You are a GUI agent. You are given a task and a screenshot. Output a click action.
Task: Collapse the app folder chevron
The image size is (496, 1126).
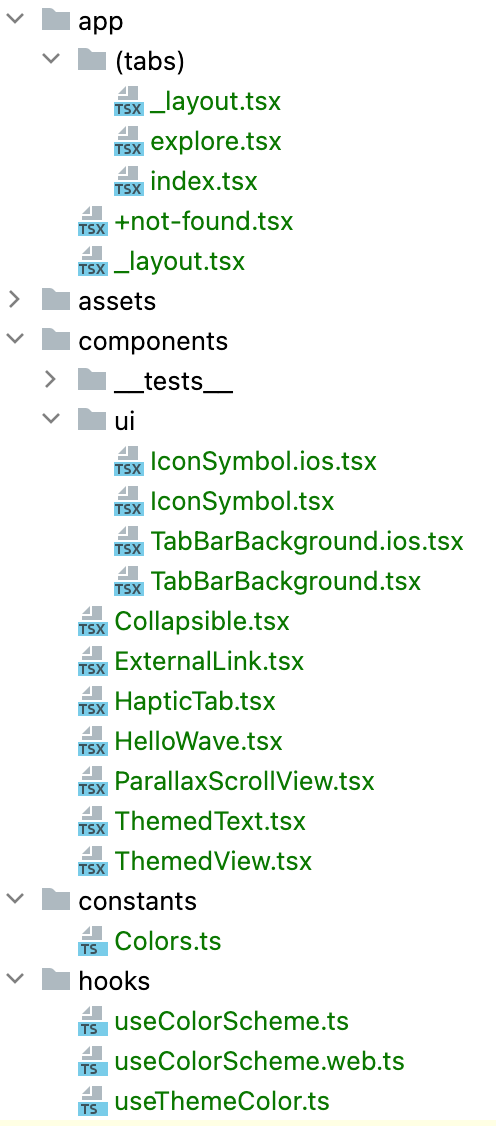click(14, 21)
